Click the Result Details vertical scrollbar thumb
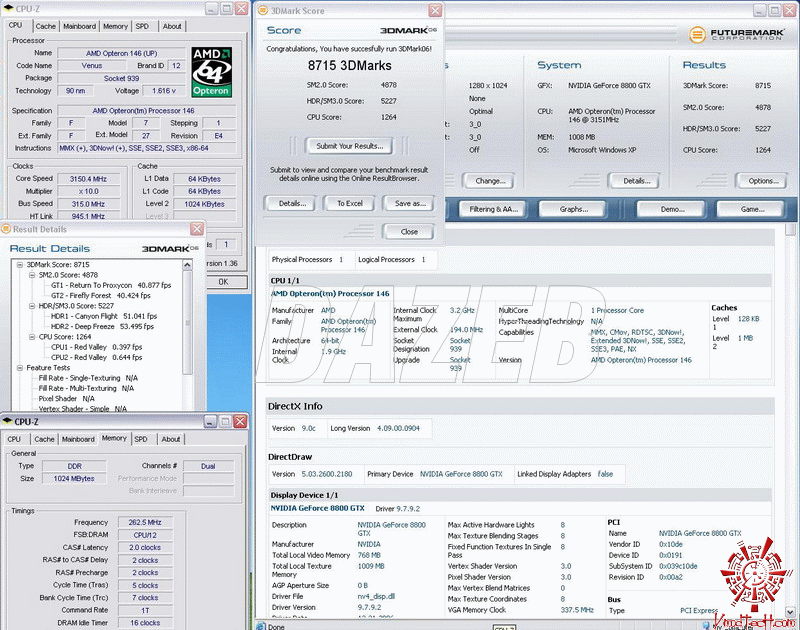 click(187, 323)
